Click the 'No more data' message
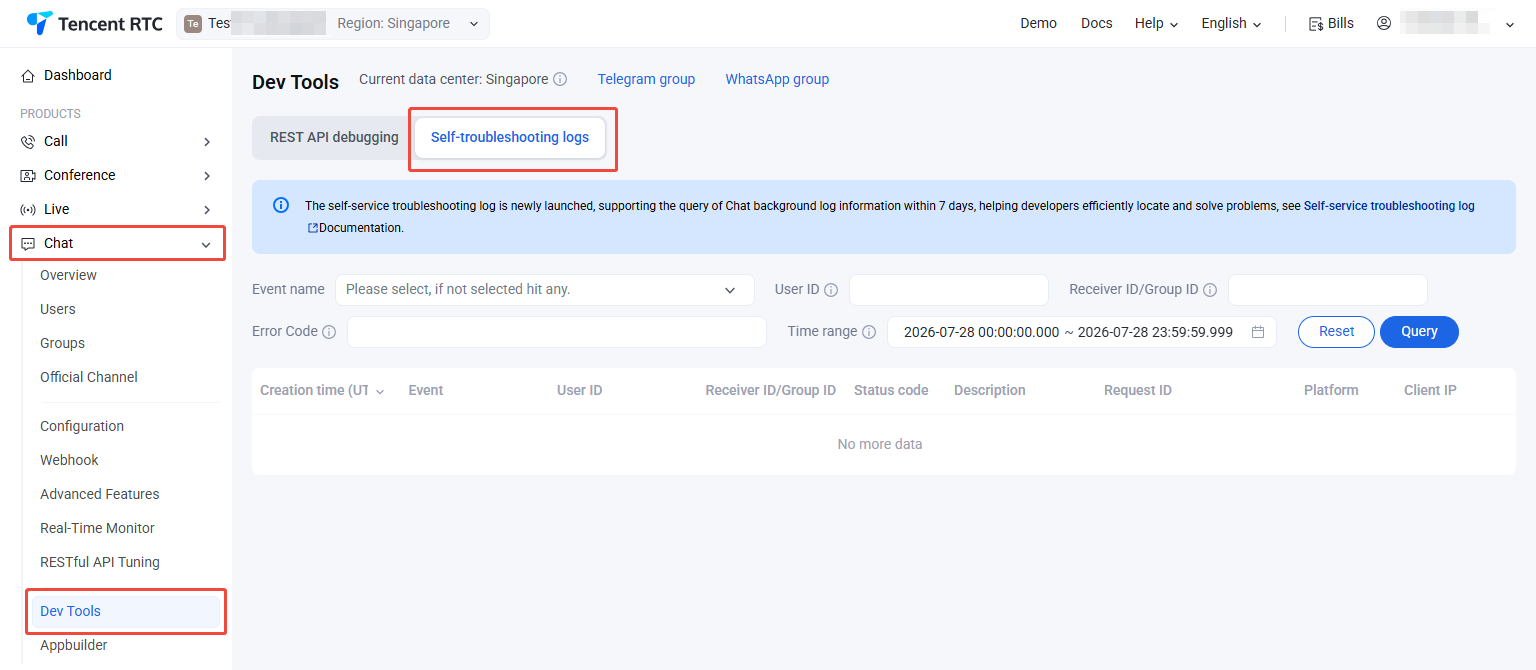Screen dimensions: 1536x670 (x=880, y=444)
